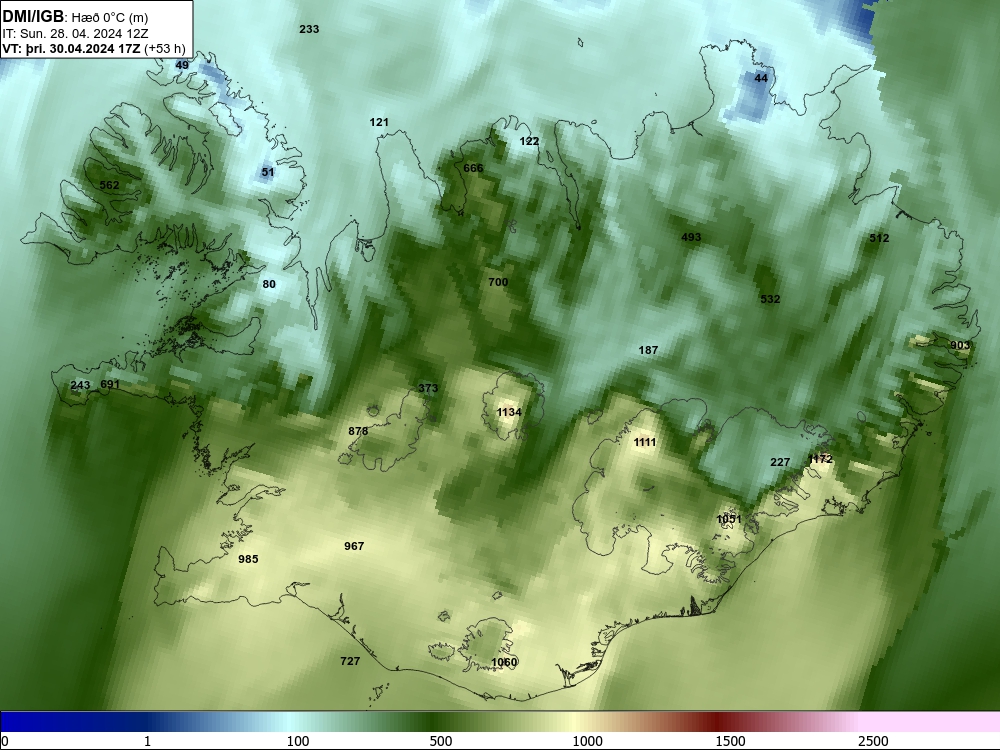This screenshot has height=750, width=1000.
Task: Click the 1172 map value
Action: 820,459
